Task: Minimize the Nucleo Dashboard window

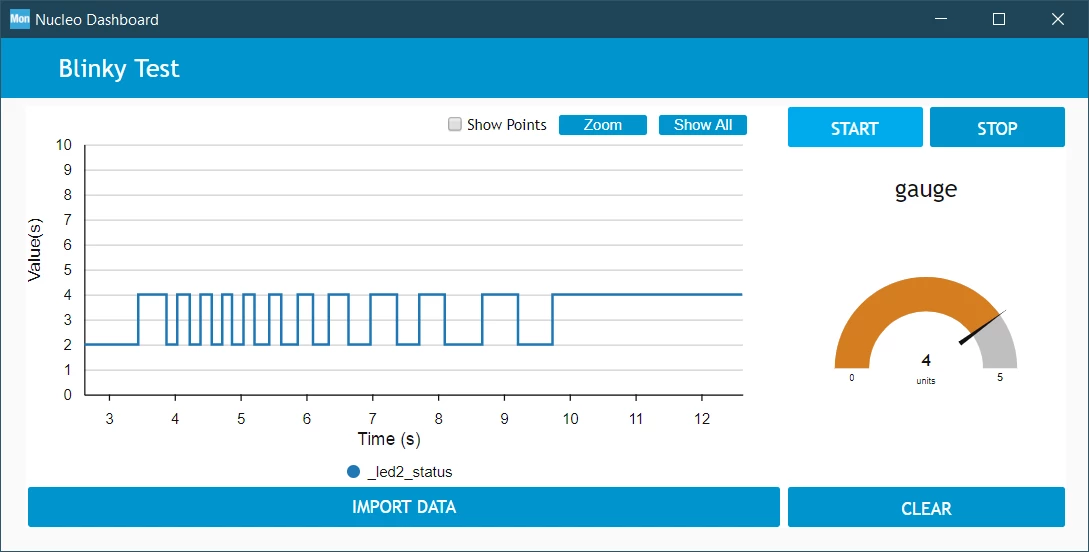Action: (940, 19)
